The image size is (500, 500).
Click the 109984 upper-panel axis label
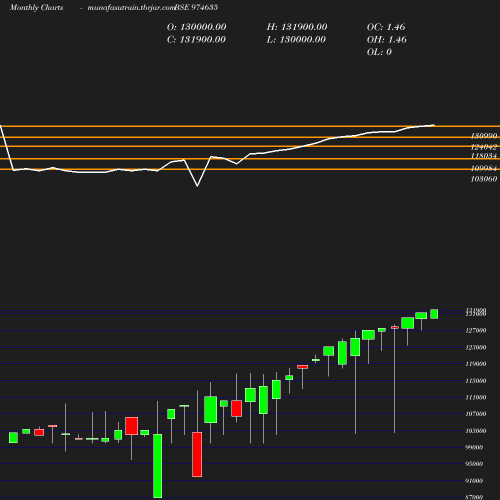[x=484, y=168]
